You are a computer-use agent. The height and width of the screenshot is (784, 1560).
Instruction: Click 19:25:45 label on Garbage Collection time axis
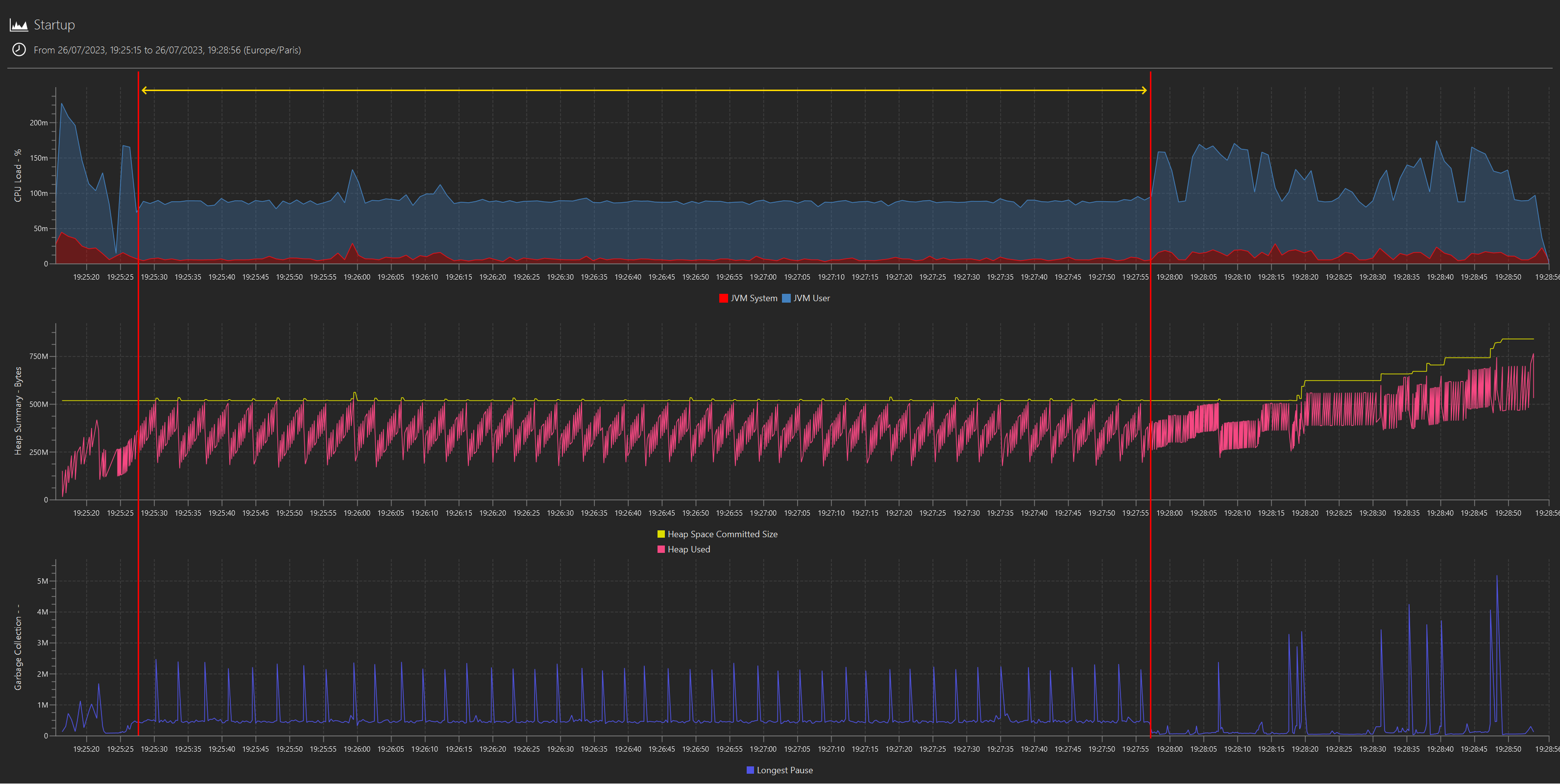click(x=256, y=749)
